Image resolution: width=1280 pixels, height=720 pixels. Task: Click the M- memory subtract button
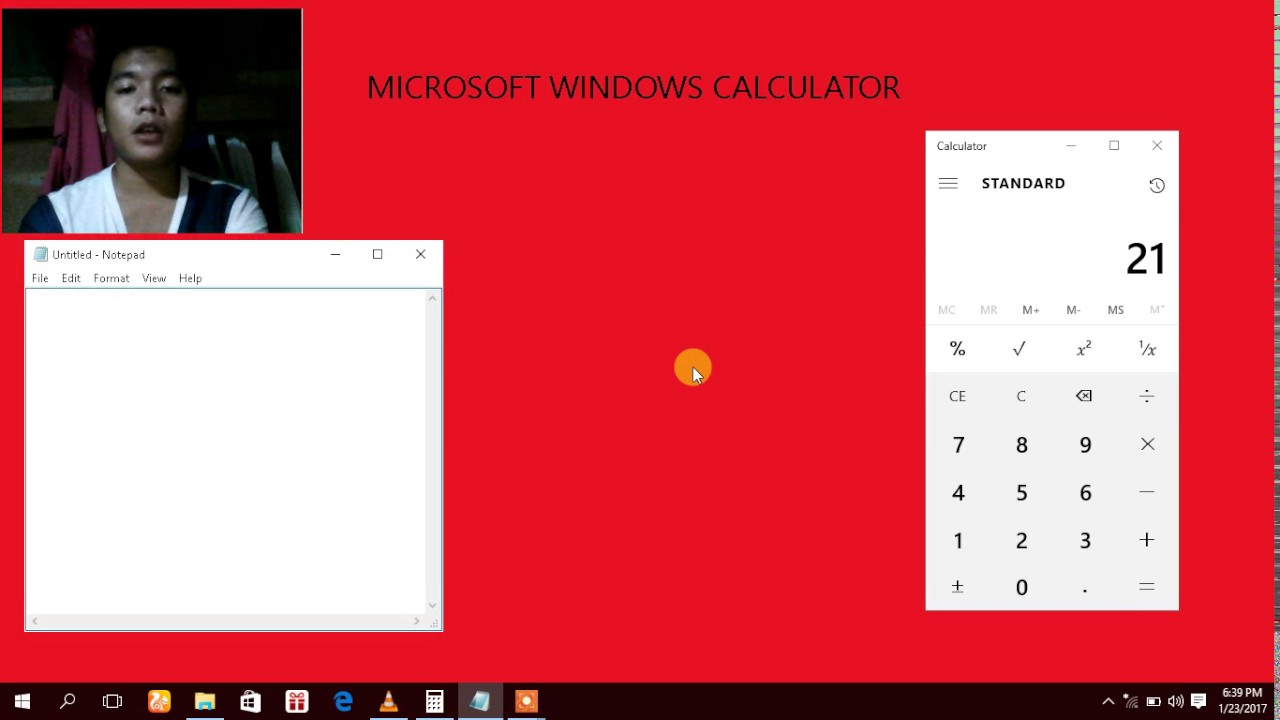tap(1073, 310)
